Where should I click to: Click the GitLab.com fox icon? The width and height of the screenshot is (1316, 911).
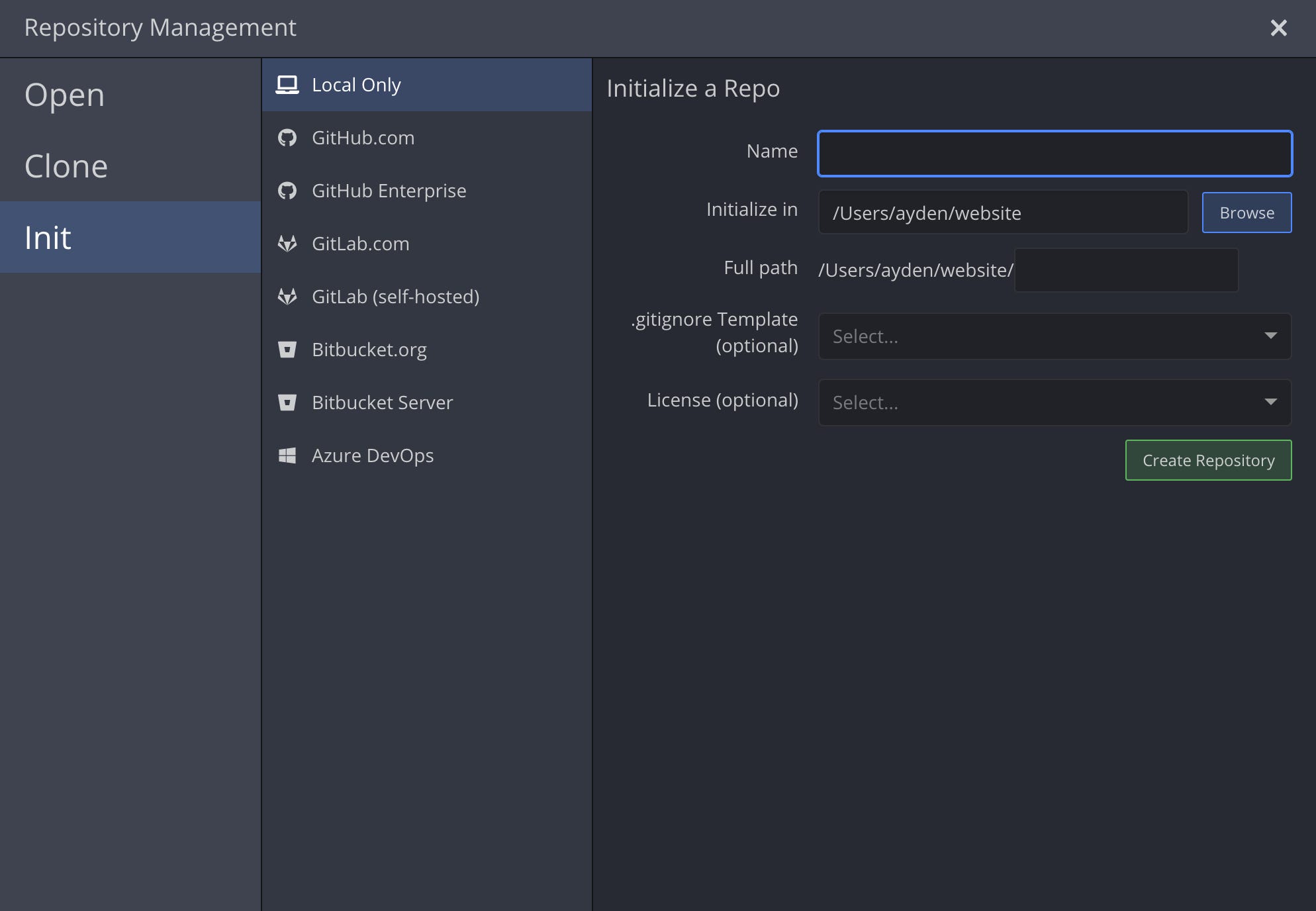(x=287, y=244)
